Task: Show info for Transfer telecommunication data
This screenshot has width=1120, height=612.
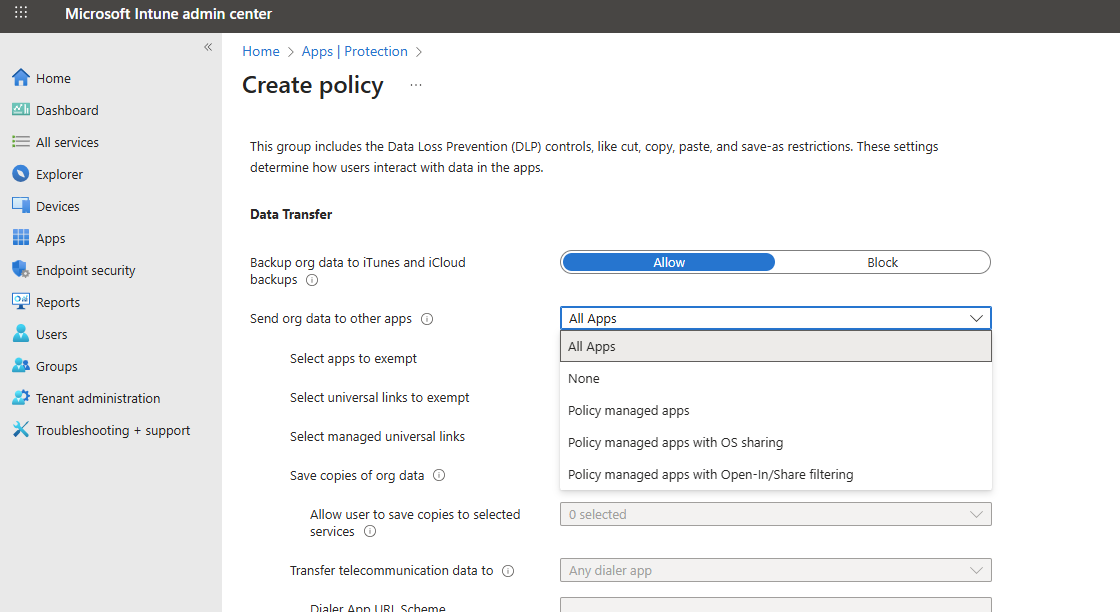Action: 508,571
